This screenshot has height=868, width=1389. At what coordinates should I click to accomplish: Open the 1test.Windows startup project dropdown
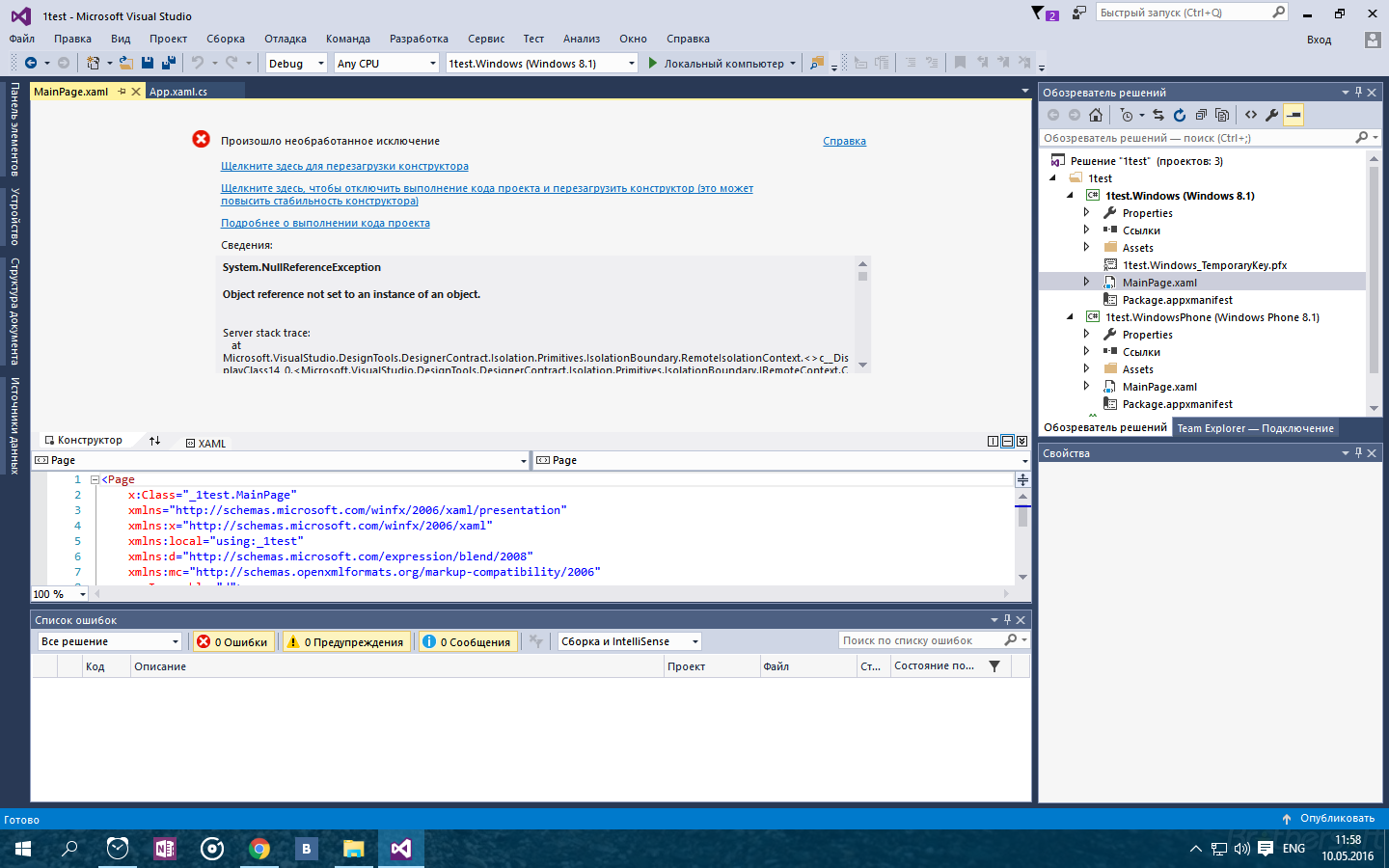pyautogui.click(x=542, y=63)
